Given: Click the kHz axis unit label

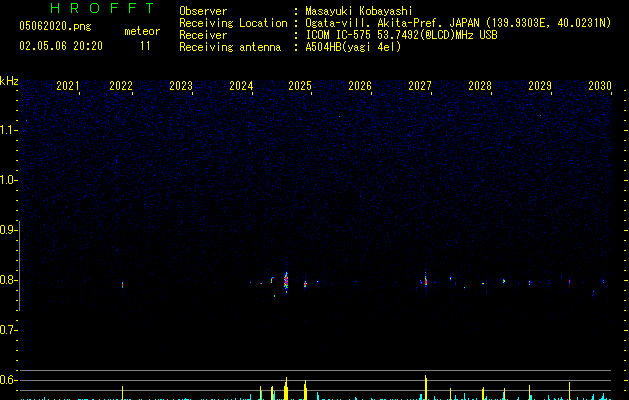Looking at the screenshot, I should [x=9, y=81].
